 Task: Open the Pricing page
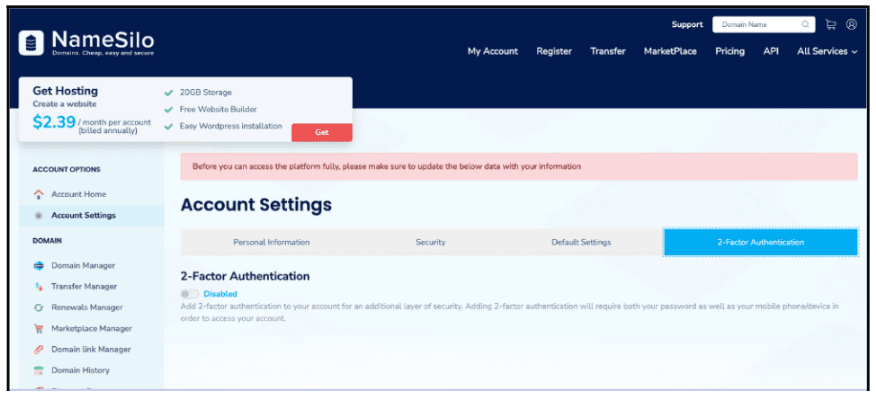click(x=730, y=51)
